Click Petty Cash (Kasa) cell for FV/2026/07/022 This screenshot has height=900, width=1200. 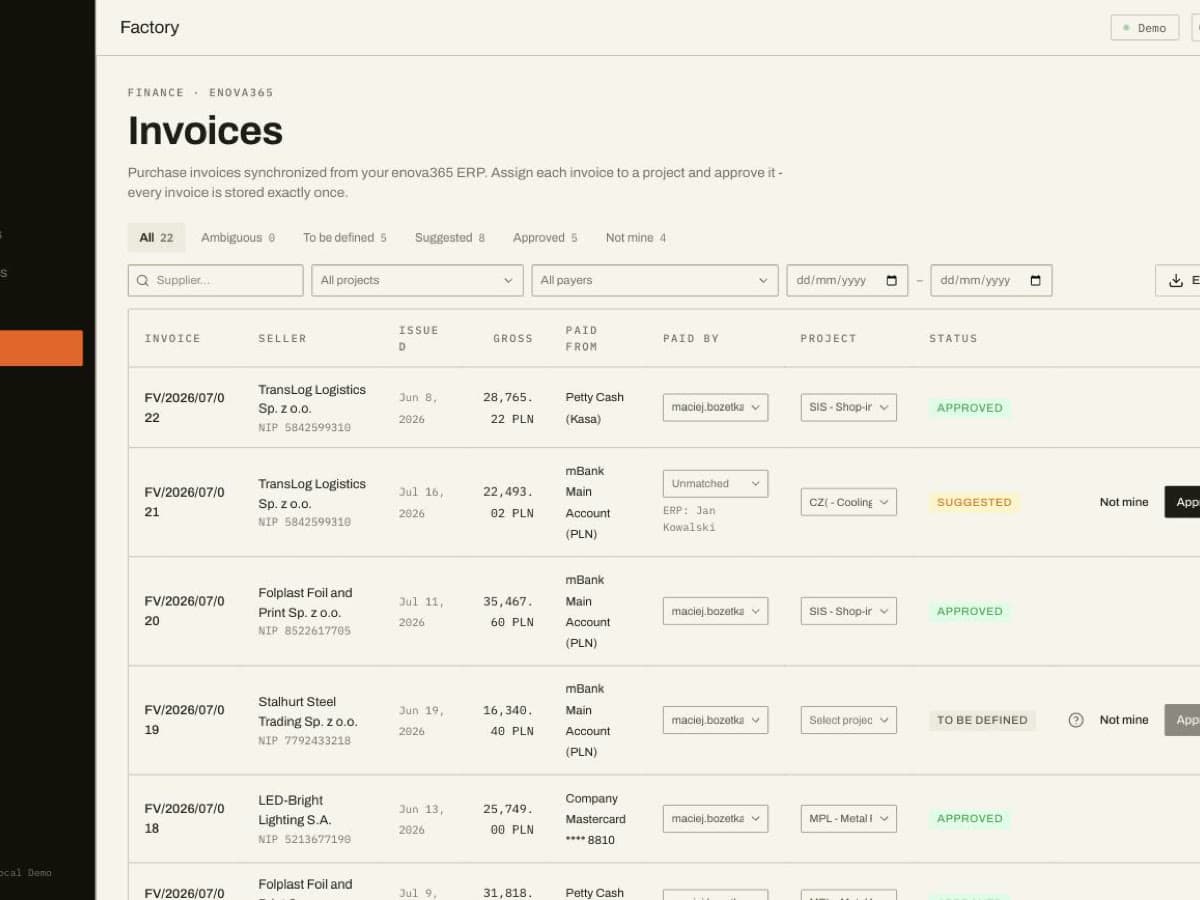[594, 408]
